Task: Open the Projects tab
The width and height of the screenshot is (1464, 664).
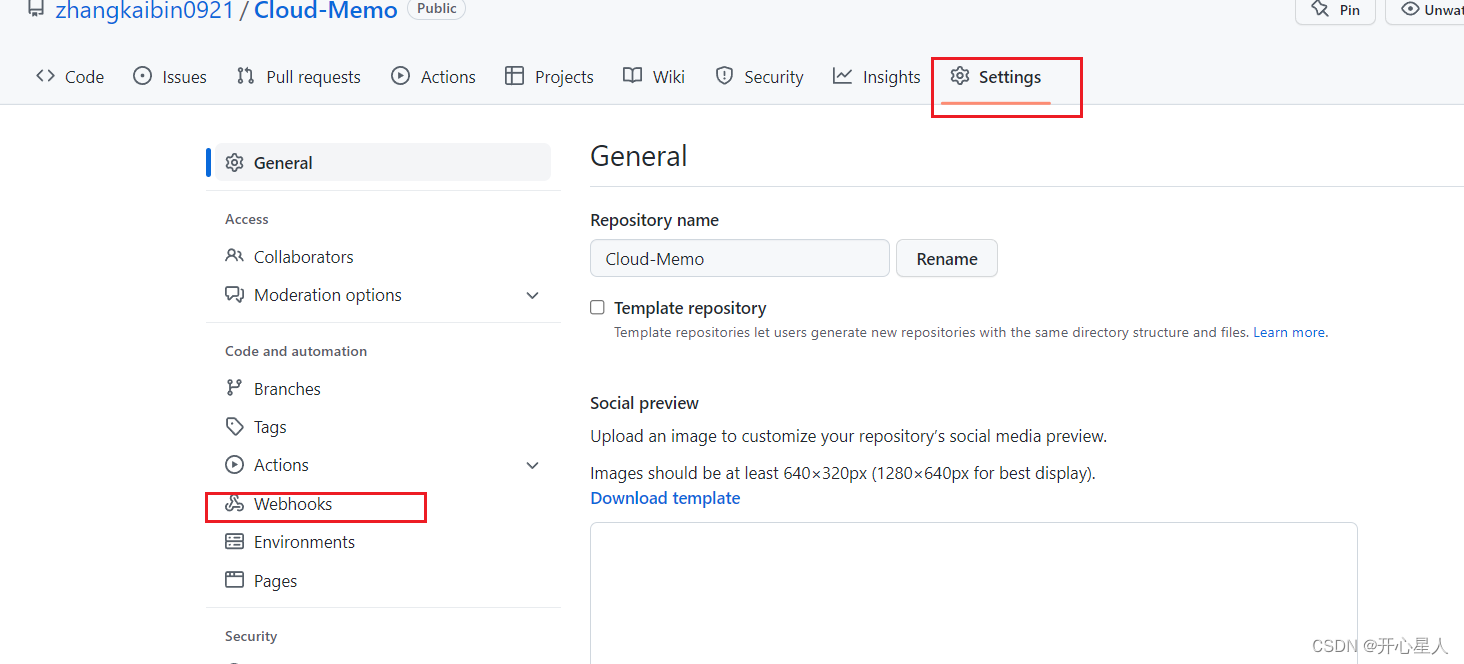Action: 549,77
